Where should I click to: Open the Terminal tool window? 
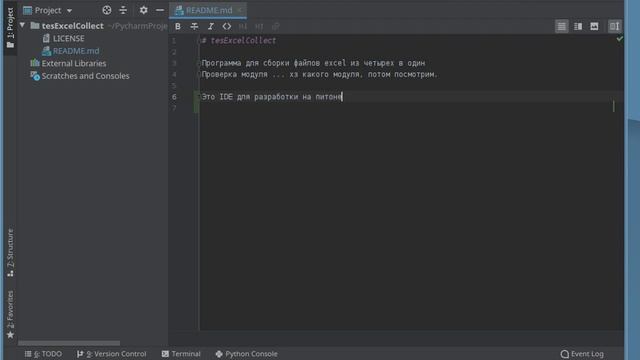181,354
